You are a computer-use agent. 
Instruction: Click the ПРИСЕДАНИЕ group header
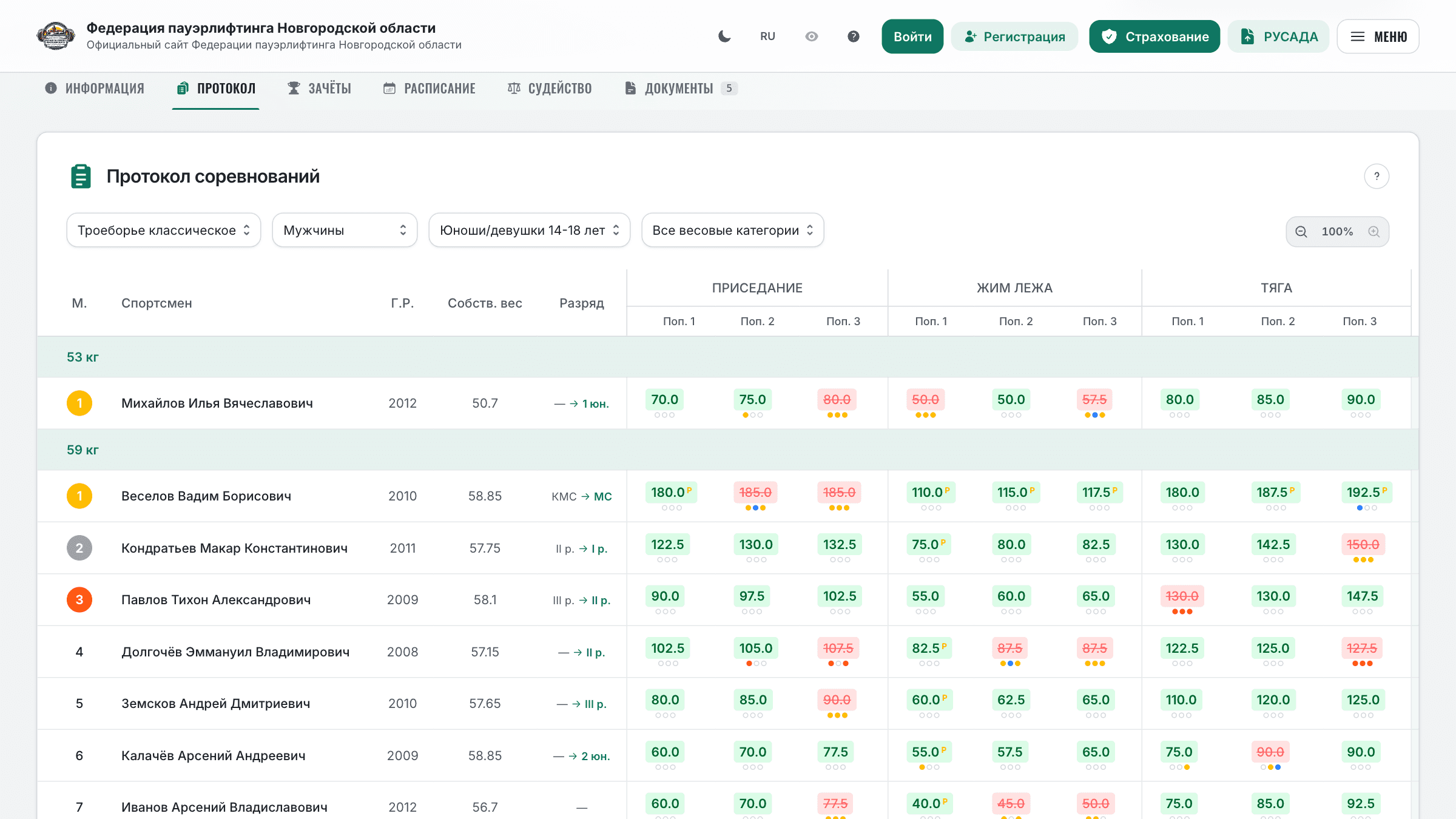757,288
